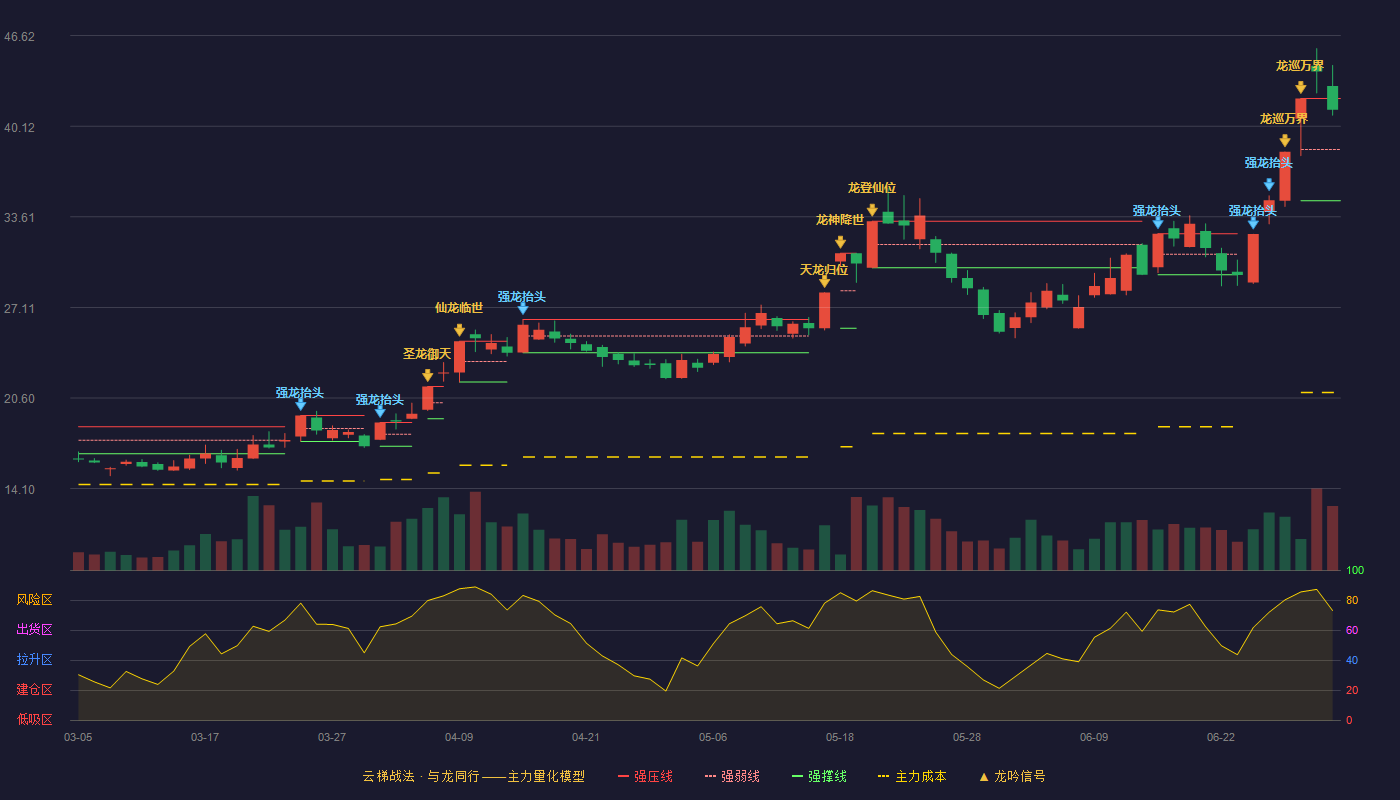Click the green 100 indicator scale value

point(1355,570)
